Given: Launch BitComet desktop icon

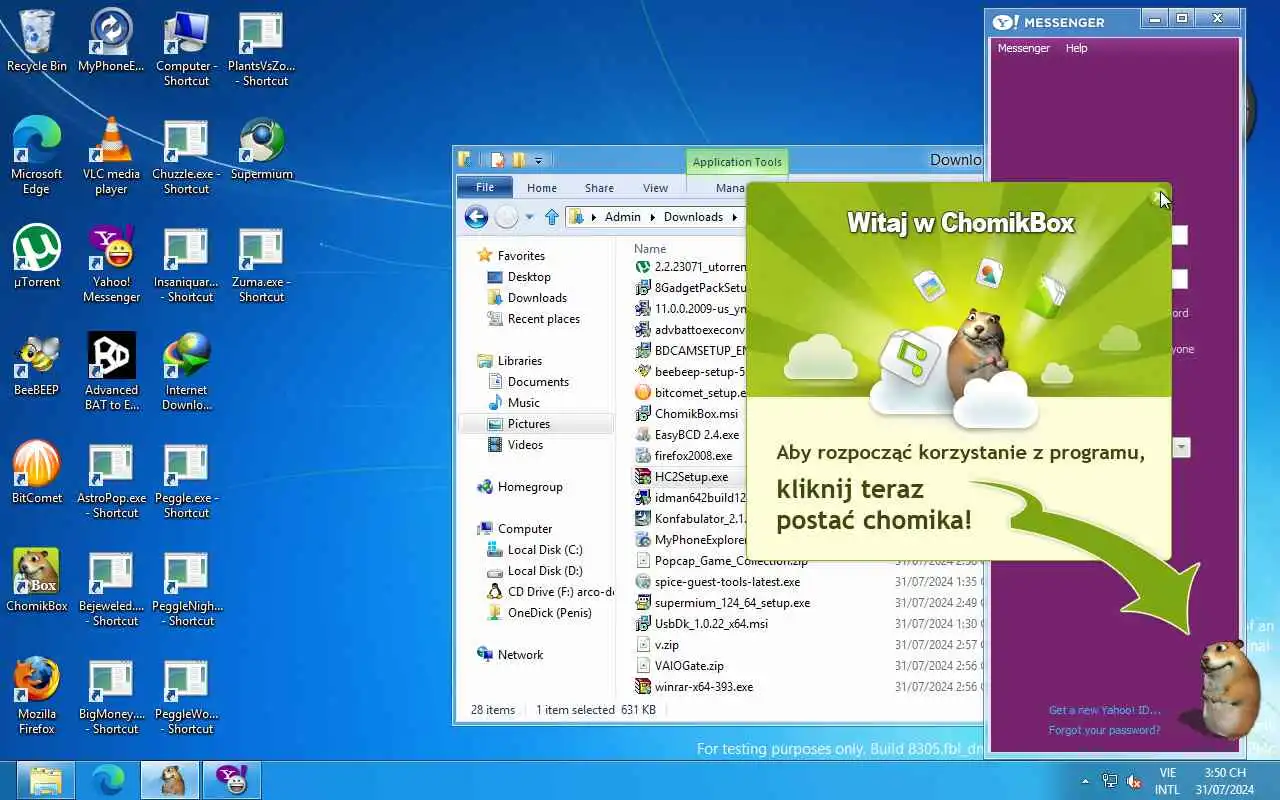Looking at the screenshot, I should [x=37, y=472].
